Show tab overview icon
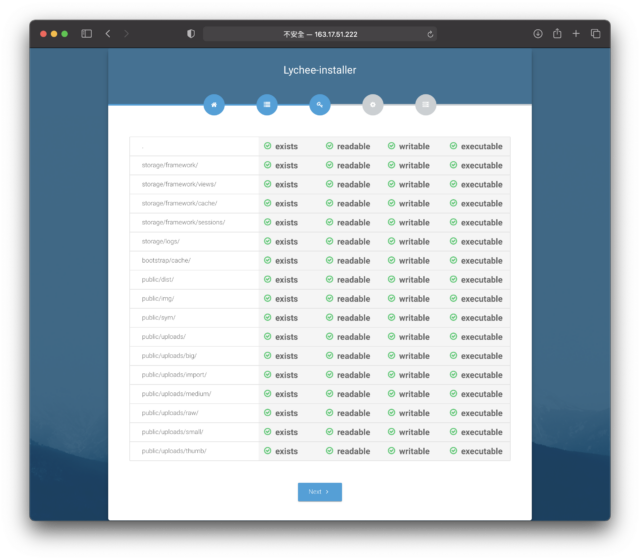The image size is (640, 560). pyautogui.click(x=596, y=34)
